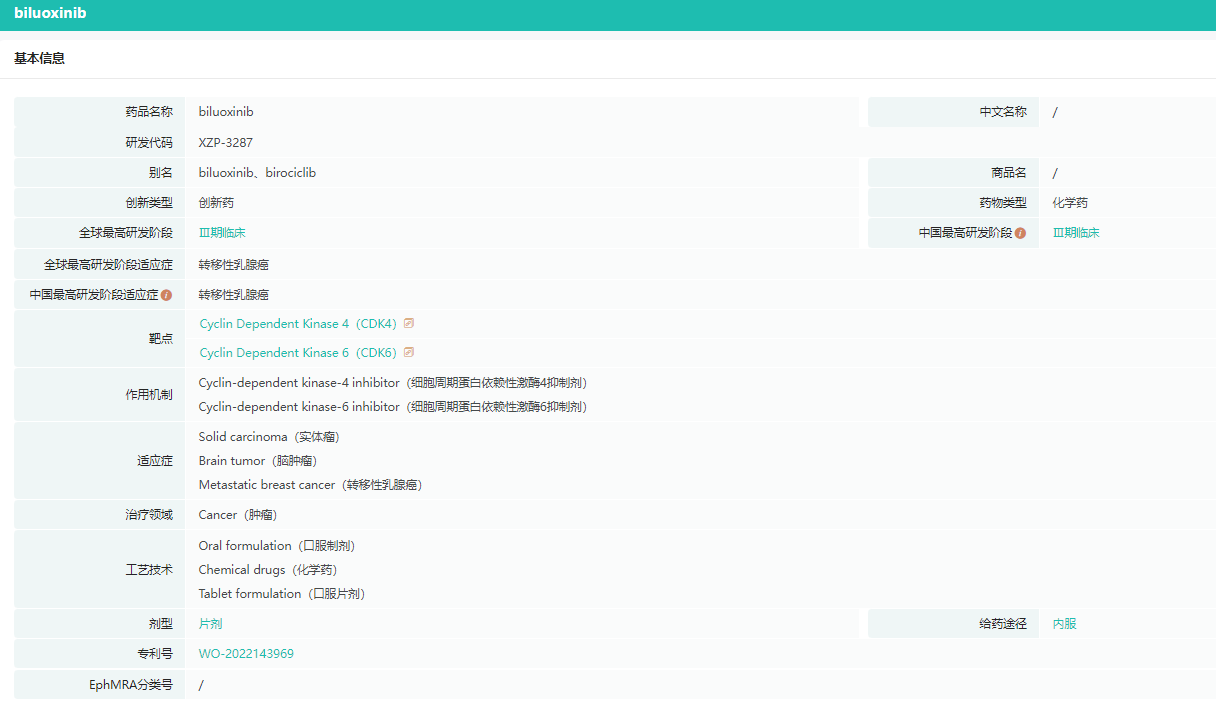Click III期临床 link for 中国最高研发阶段
The height and width of the screenshot is (710, 1216).
point(1076,233)
